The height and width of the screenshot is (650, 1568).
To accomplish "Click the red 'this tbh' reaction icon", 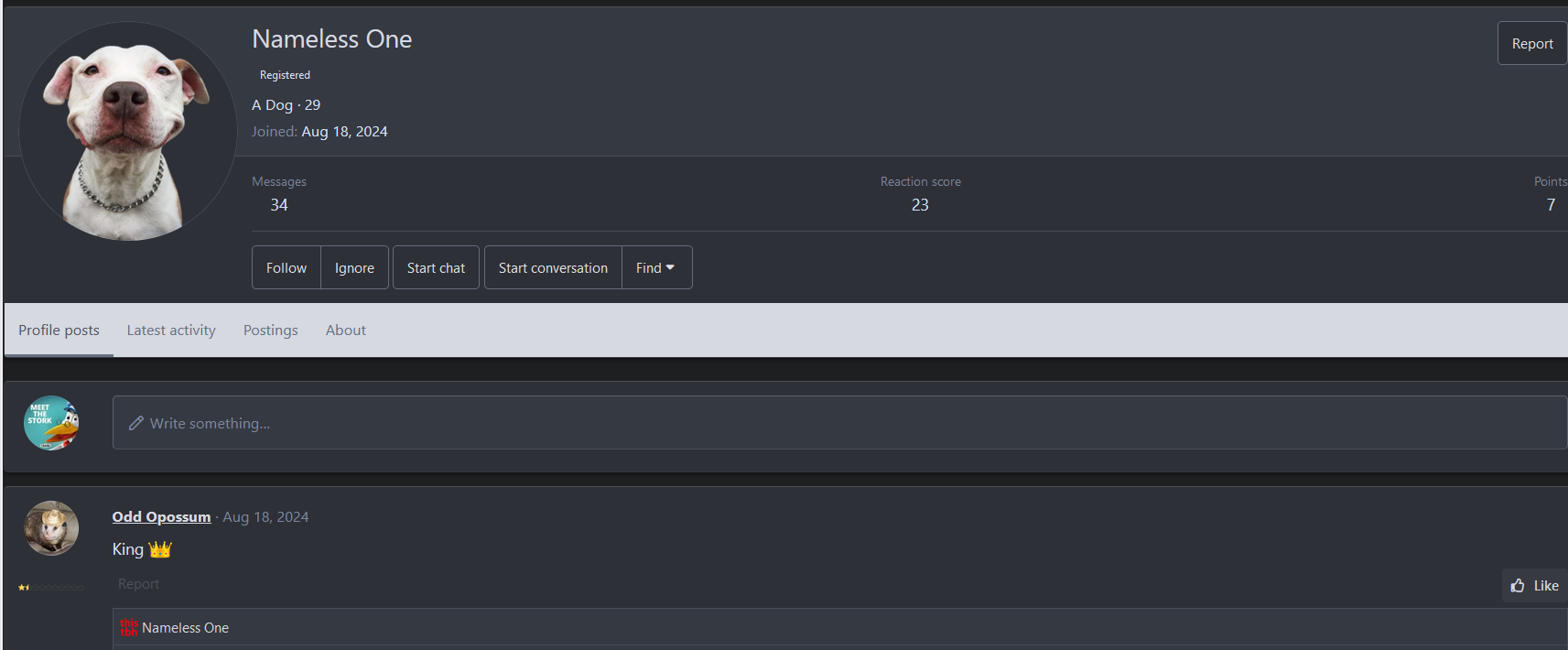I will (128, 627).
